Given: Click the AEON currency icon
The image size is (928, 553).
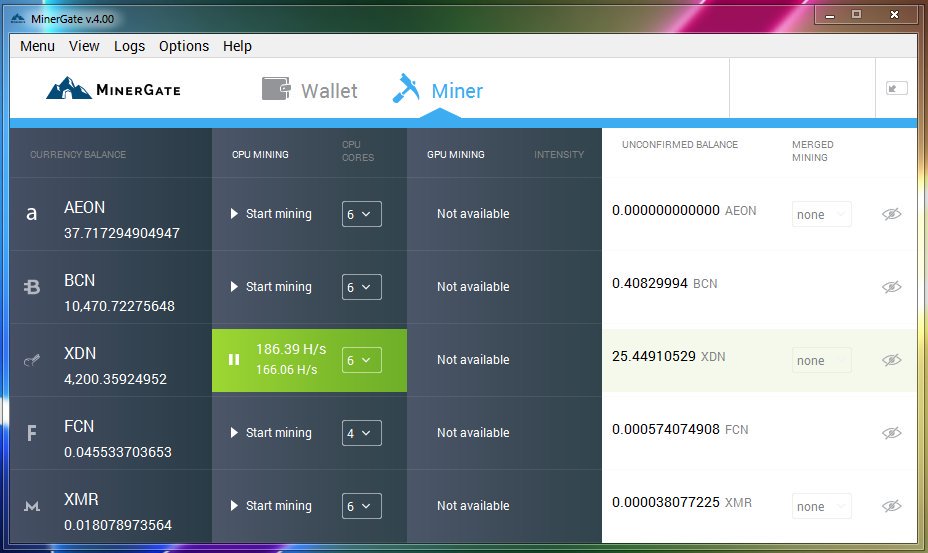Looking at the screenshot, I should [x=32, y=214].
